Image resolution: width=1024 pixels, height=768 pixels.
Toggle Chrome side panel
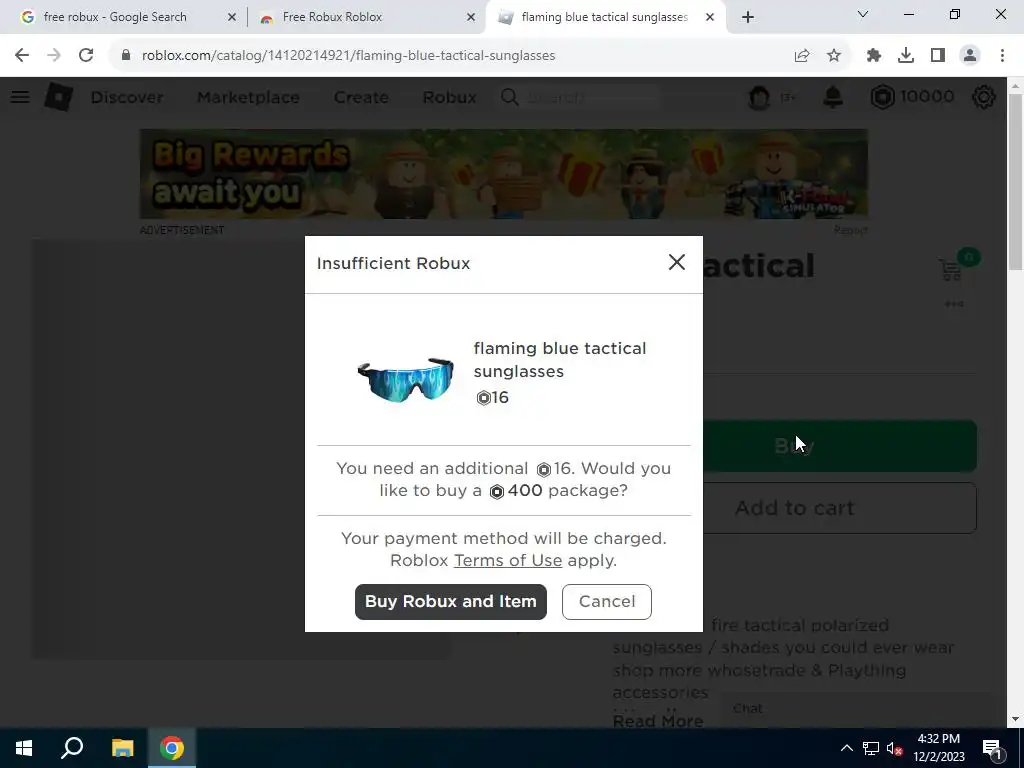[938, 56]
